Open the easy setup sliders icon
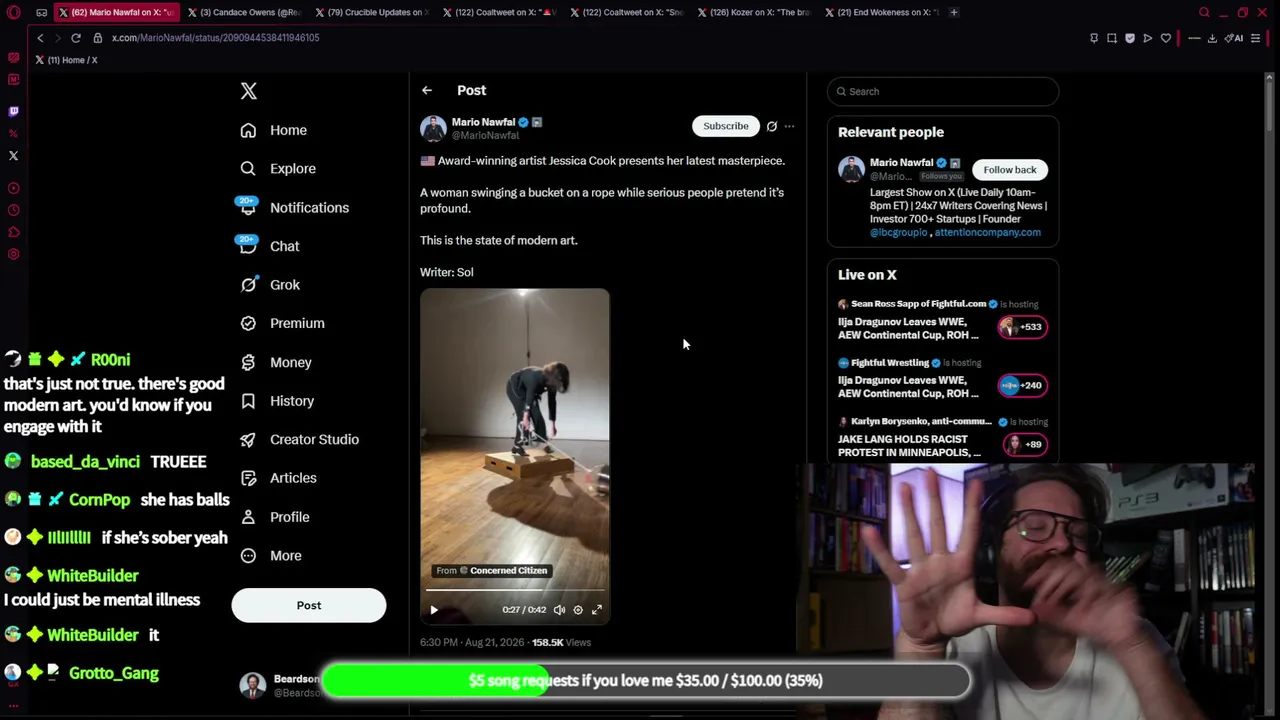The width and height of the screenshot is (1280, 720). 1256,38
